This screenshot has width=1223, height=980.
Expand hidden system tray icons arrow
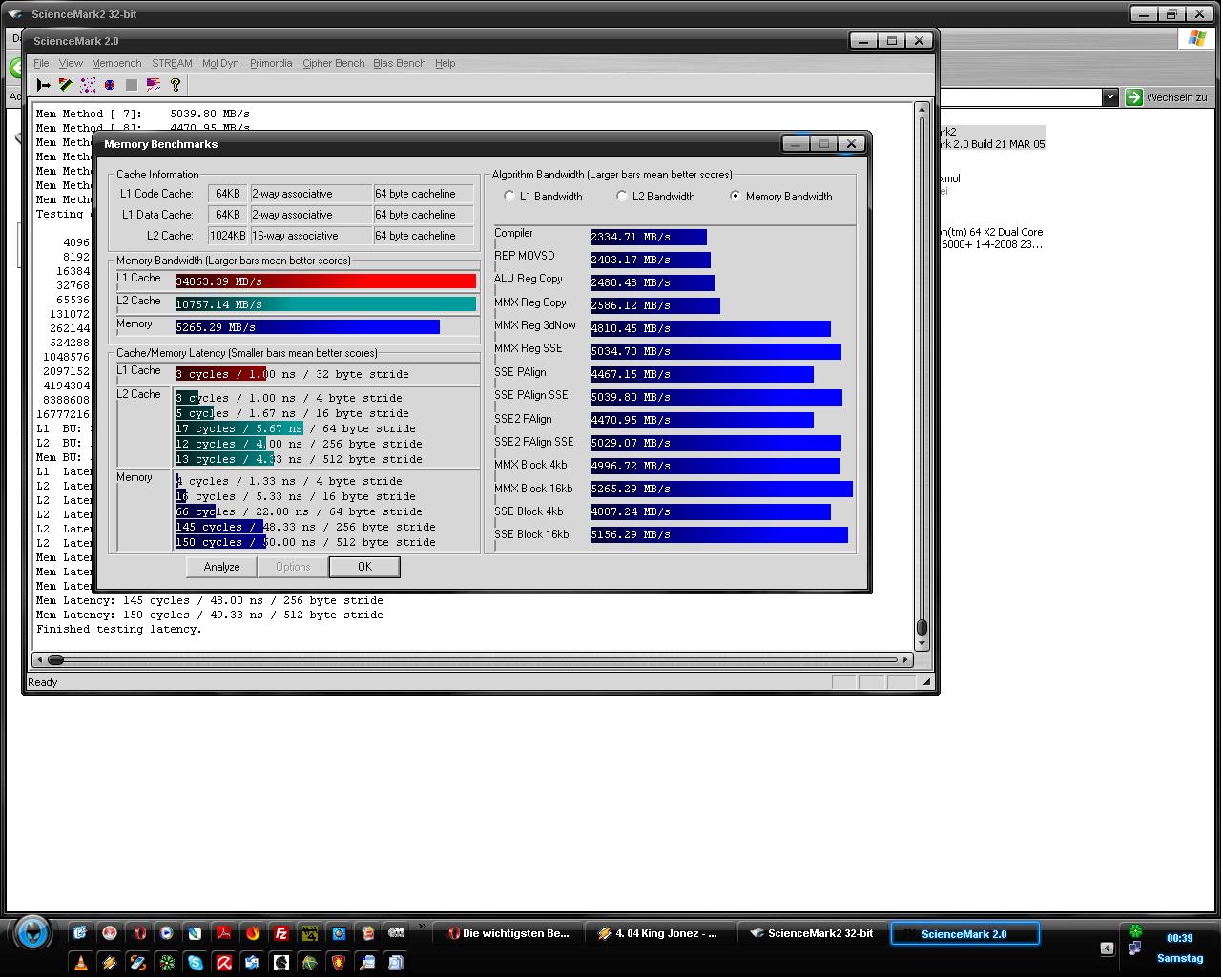(1107, 949)
